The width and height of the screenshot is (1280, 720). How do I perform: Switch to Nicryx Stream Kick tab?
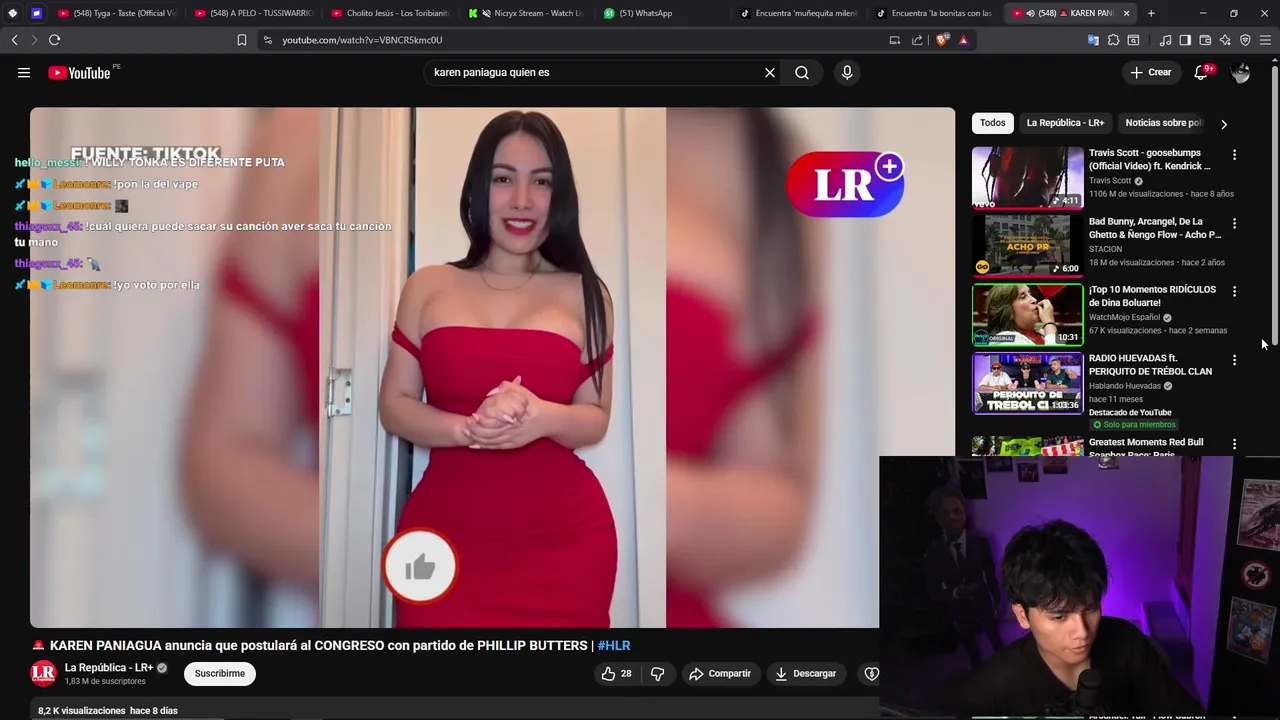click(526, 13)
